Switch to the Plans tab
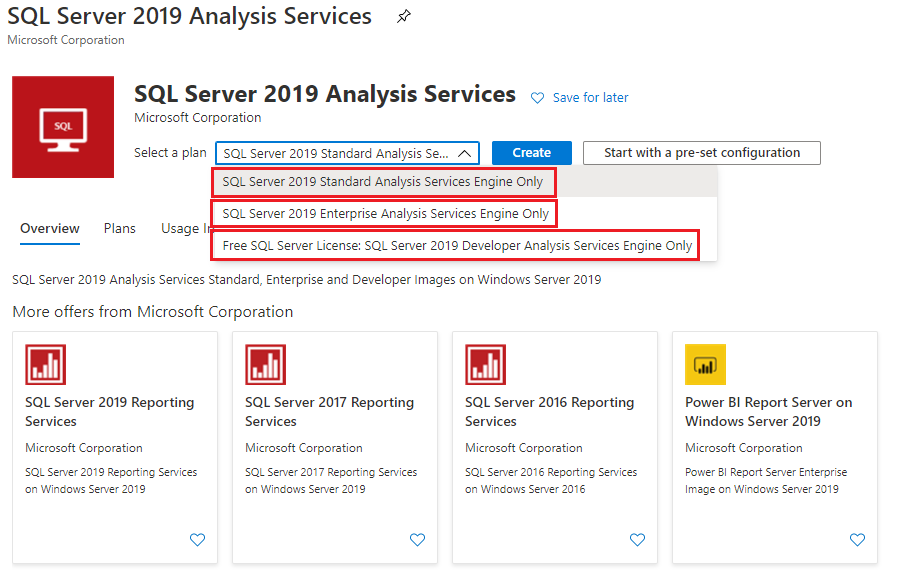 coord(120,229)
